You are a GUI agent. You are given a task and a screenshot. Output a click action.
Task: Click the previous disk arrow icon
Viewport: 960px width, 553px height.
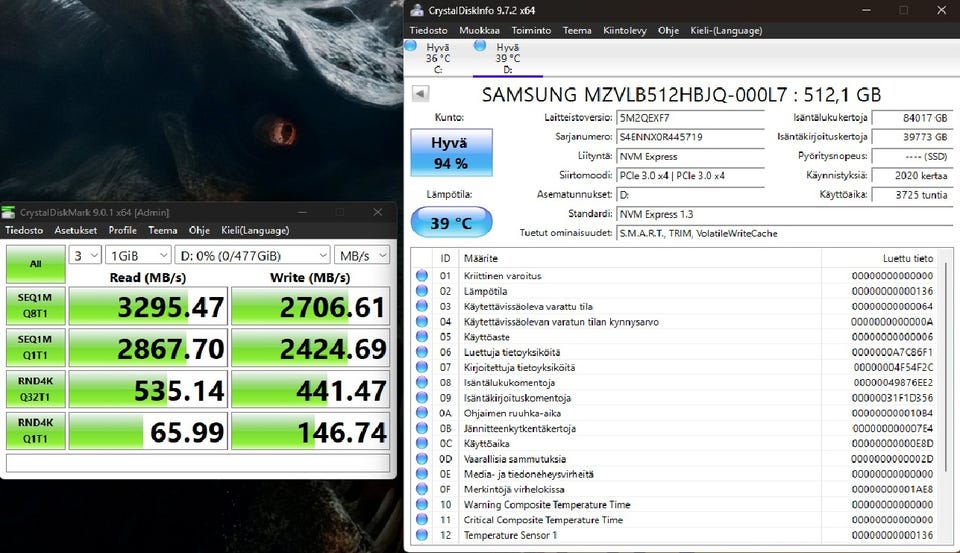click(x=421, y=94)
